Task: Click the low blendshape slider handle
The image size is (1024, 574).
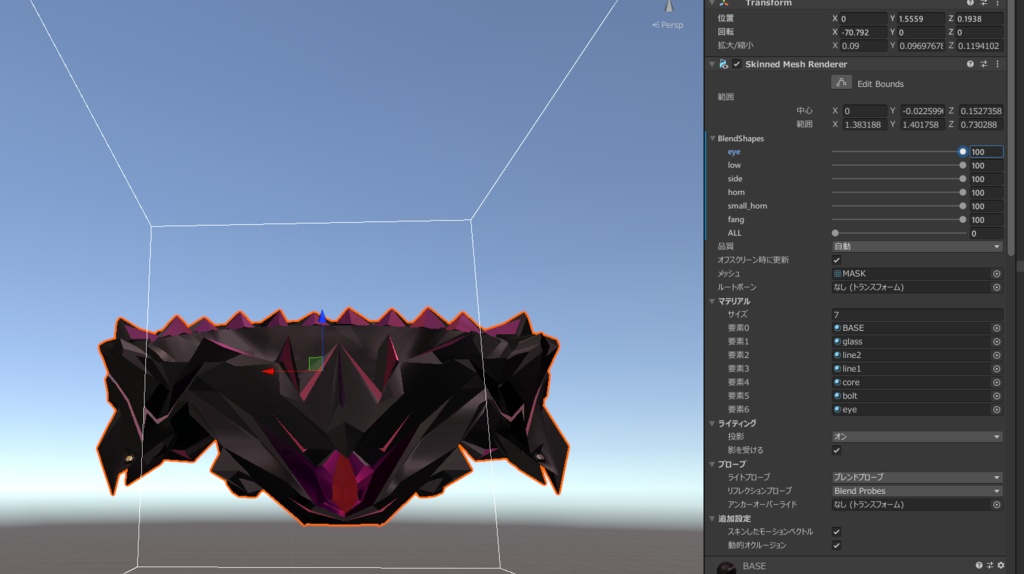Action: [x=963, y=165]
